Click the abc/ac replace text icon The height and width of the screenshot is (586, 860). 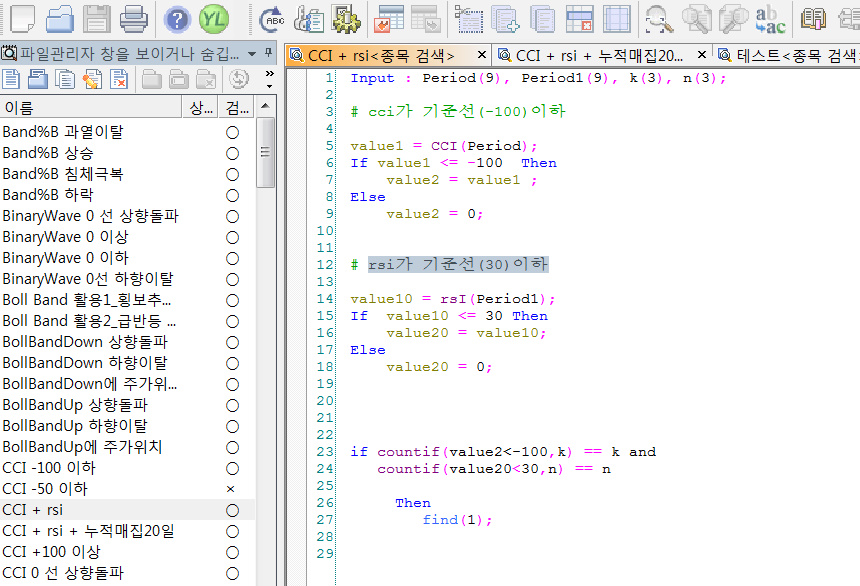[770, 17]
